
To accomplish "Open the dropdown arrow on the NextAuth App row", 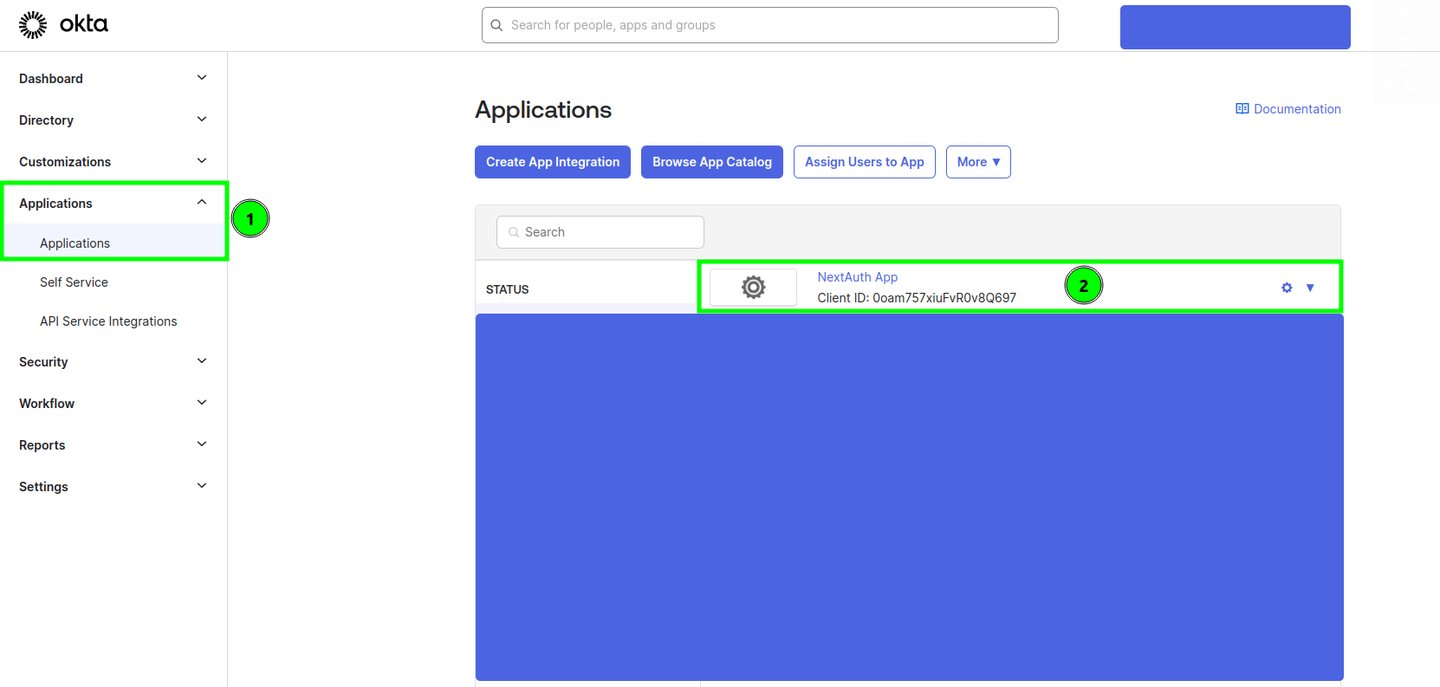I will tap(1310, 287).
